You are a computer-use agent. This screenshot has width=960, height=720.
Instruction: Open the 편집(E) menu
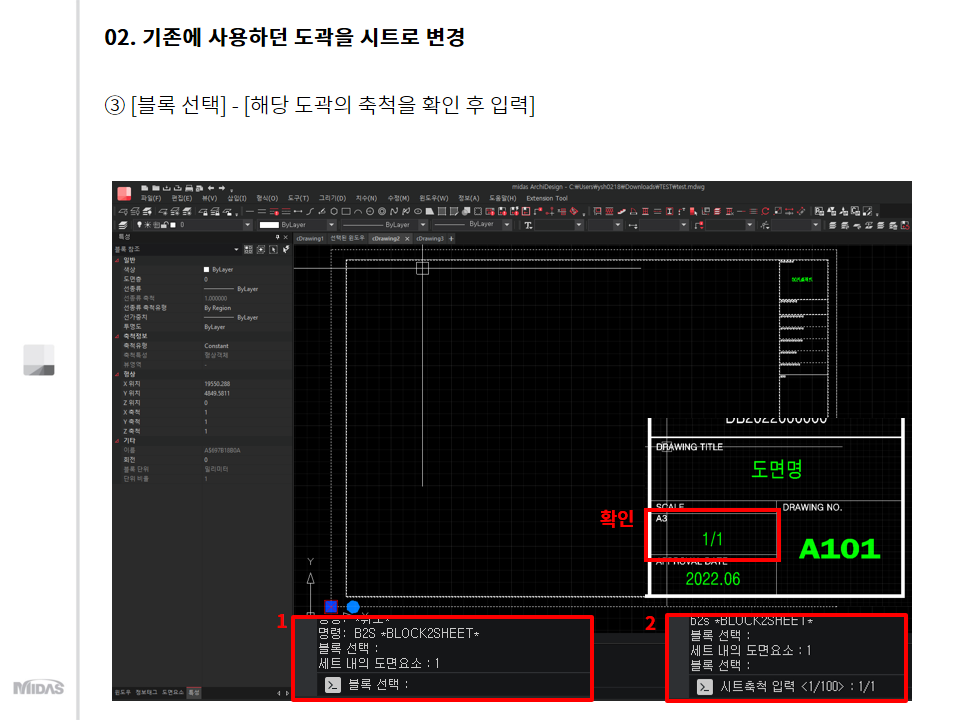click(x=182, y=198)
